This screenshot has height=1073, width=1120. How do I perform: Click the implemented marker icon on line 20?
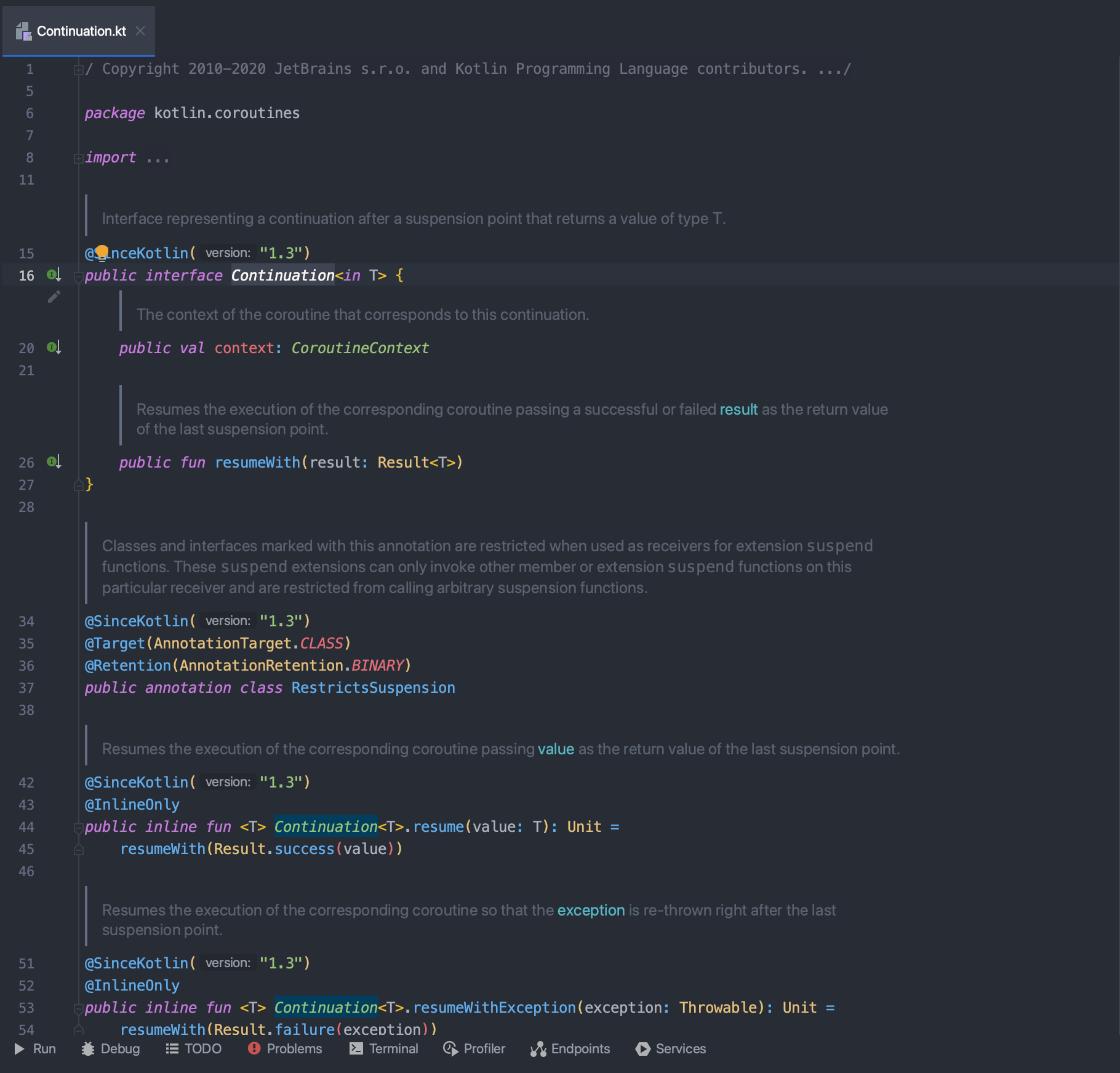tap(54, 347)
